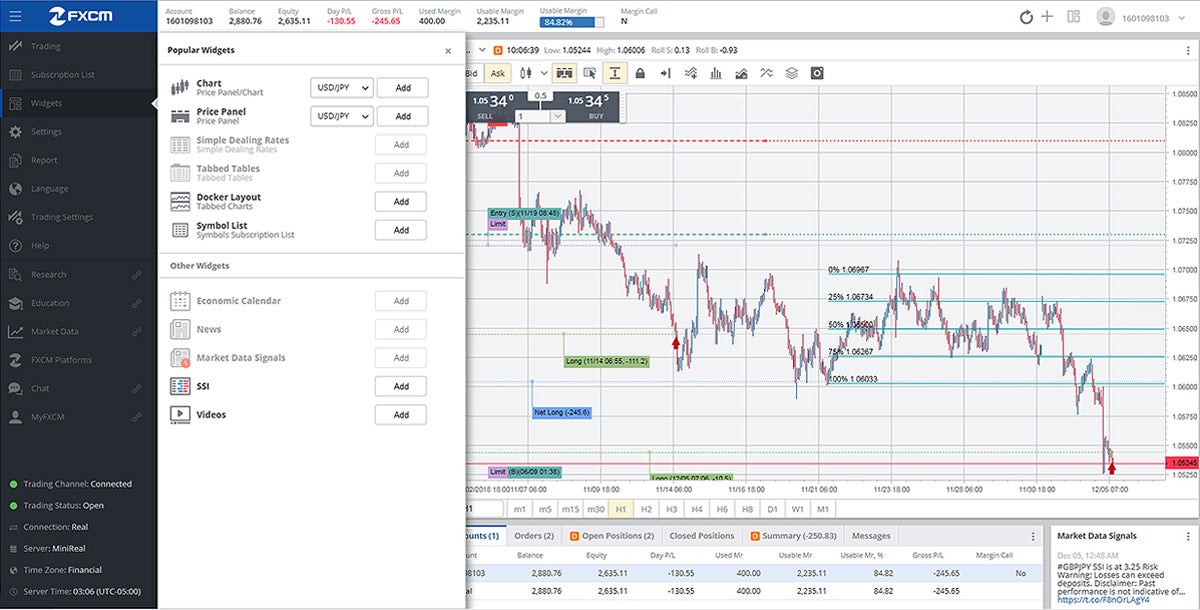Open the Trading section in the sidebar
Image resolution: width=1200 pixels, height=610 pixels.
[79, 46]
